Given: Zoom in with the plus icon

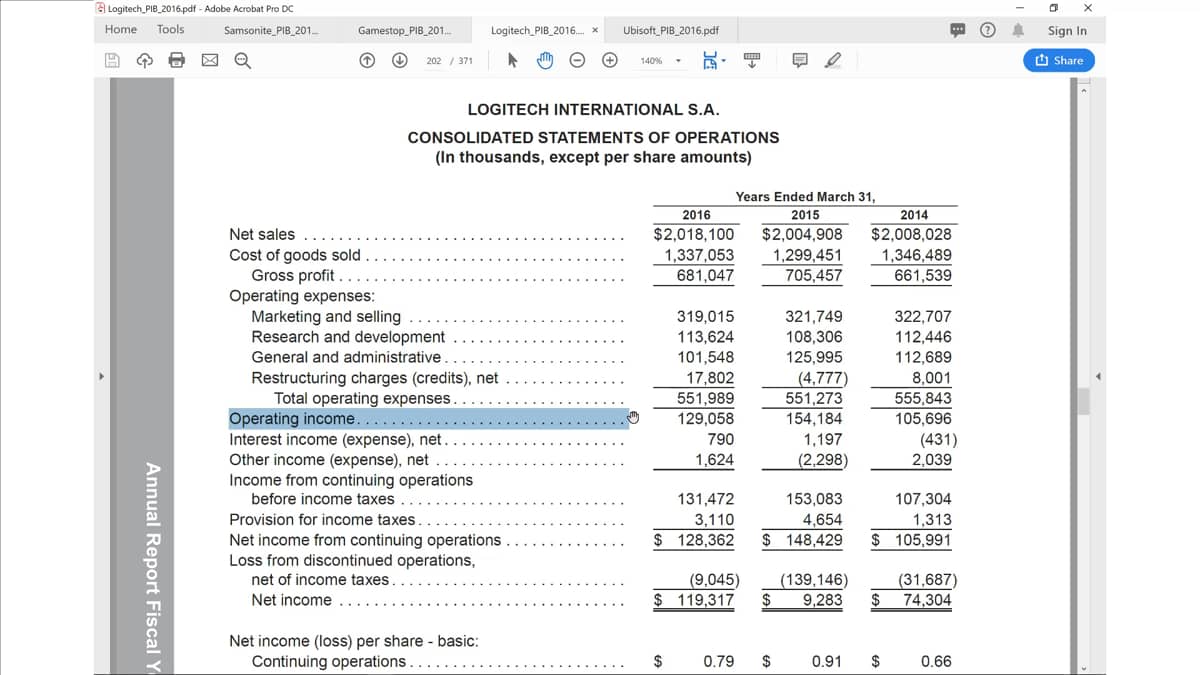Looking at the screenshot, I should pos(609,60).
